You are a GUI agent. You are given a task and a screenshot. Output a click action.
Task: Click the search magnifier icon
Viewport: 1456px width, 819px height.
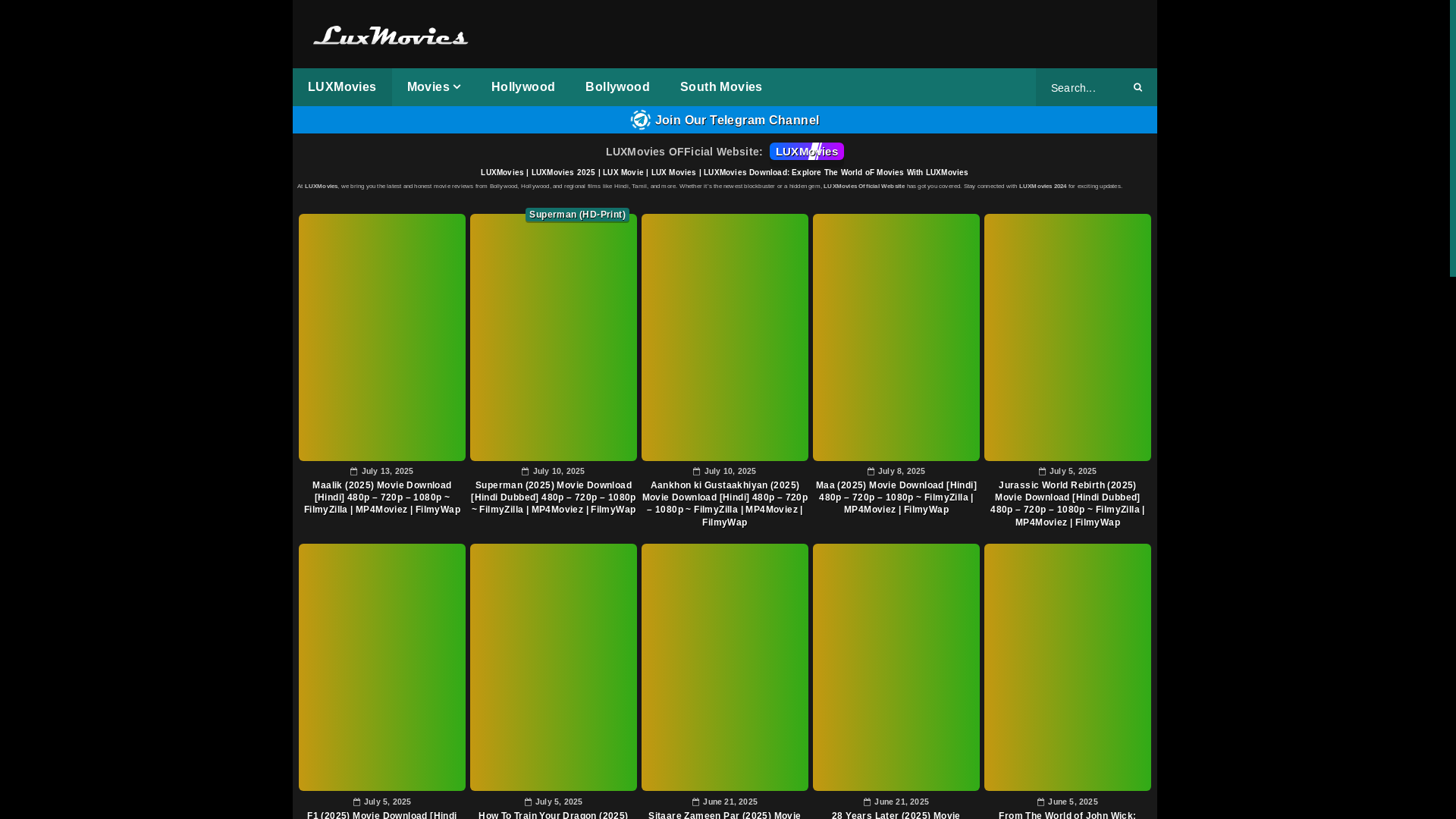click(1137, 87)
